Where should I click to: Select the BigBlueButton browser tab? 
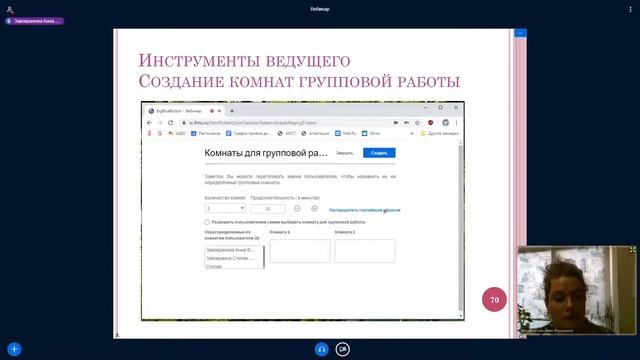click(x=184, y=111)
